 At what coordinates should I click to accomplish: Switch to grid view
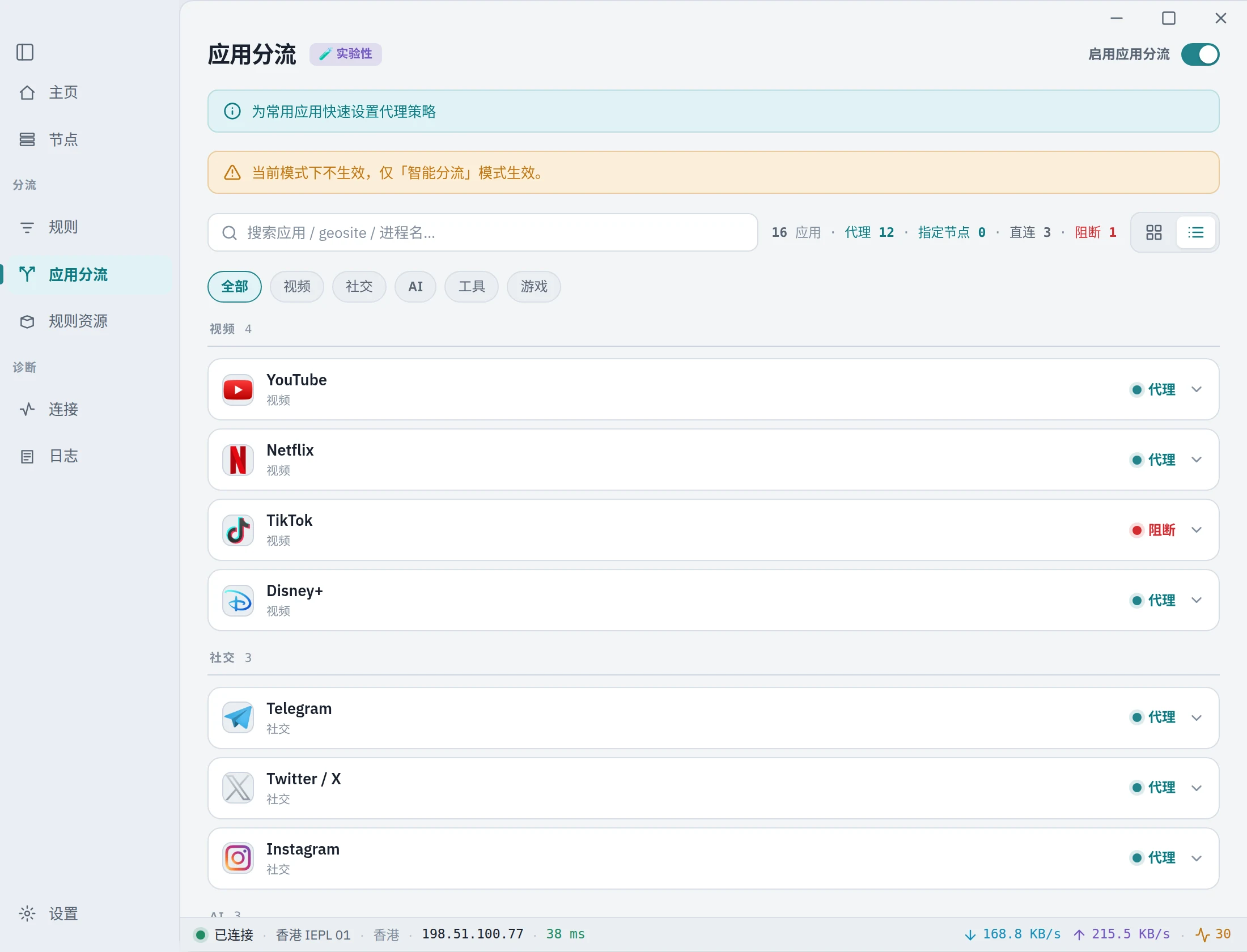[x=1154, y=232]
